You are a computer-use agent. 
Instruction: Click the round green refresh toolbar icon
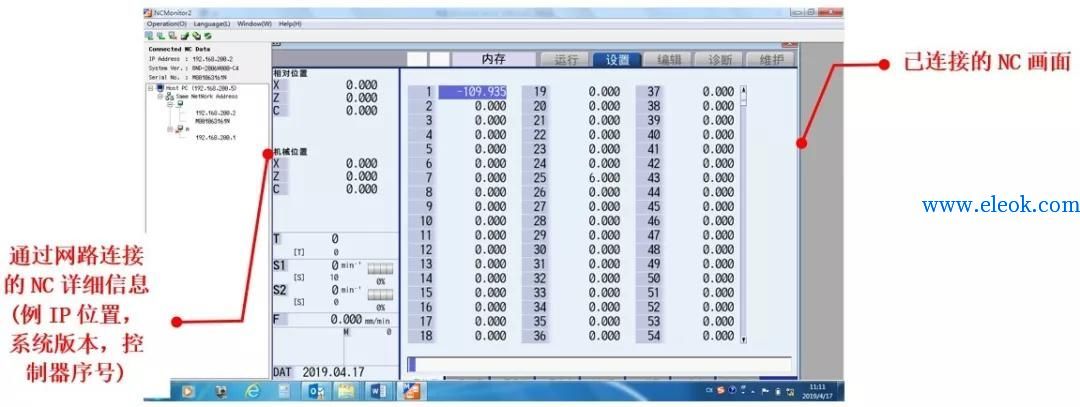tap(207, 36)
